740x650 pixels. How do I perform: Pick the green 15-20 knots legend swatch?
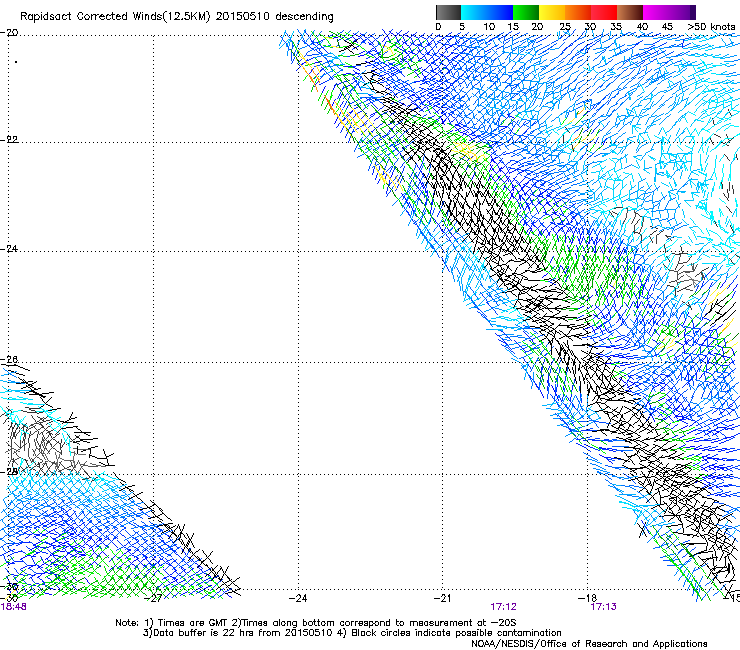(526, 12)
